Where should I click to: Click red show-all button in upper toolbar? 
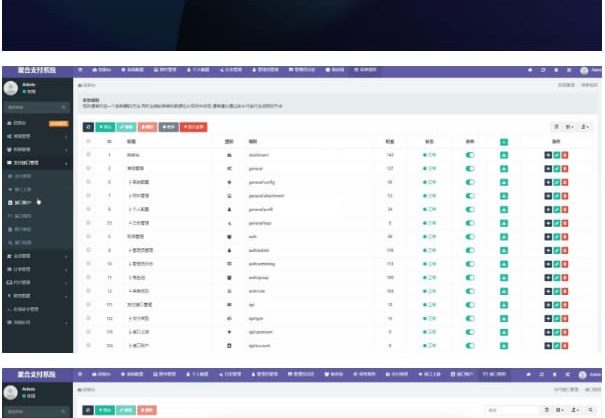click(194, 127)
